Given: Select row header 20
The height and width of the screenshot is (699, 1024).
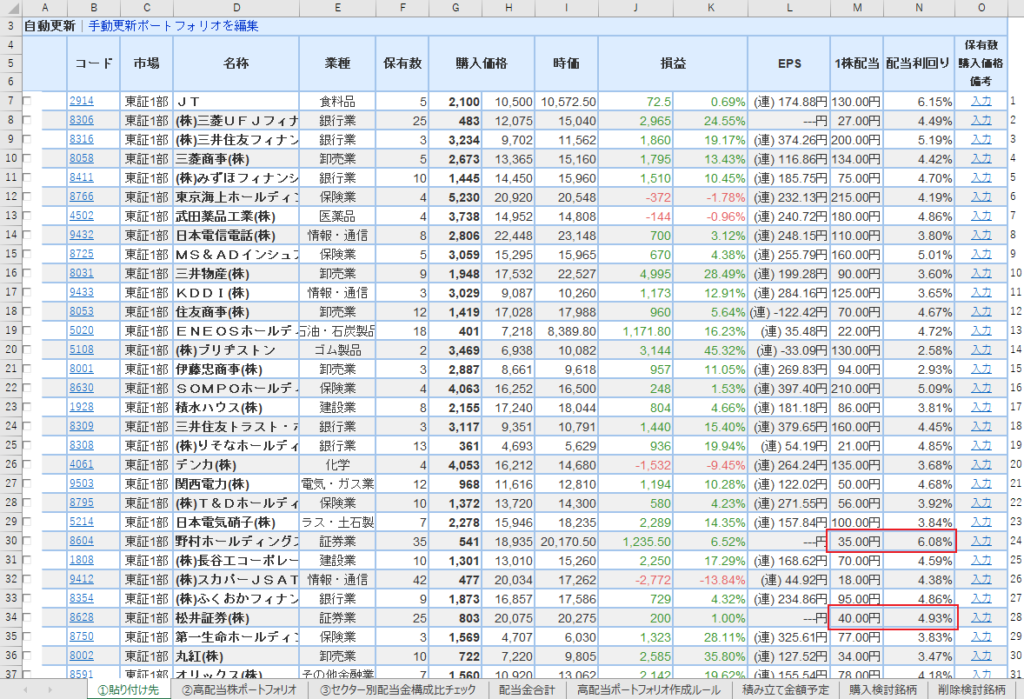Looking at the screenshot, I should pyautogui.click(x=11, y=350).
